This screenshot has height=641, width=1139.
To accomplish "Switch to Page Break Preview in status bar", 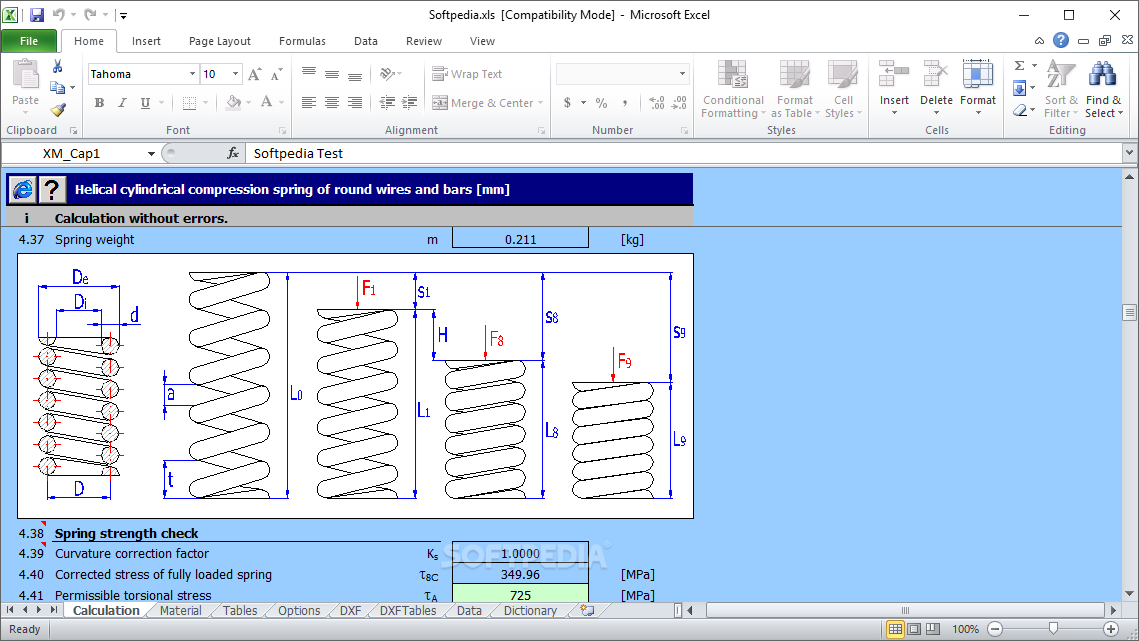I will click(x=933, y=629).
